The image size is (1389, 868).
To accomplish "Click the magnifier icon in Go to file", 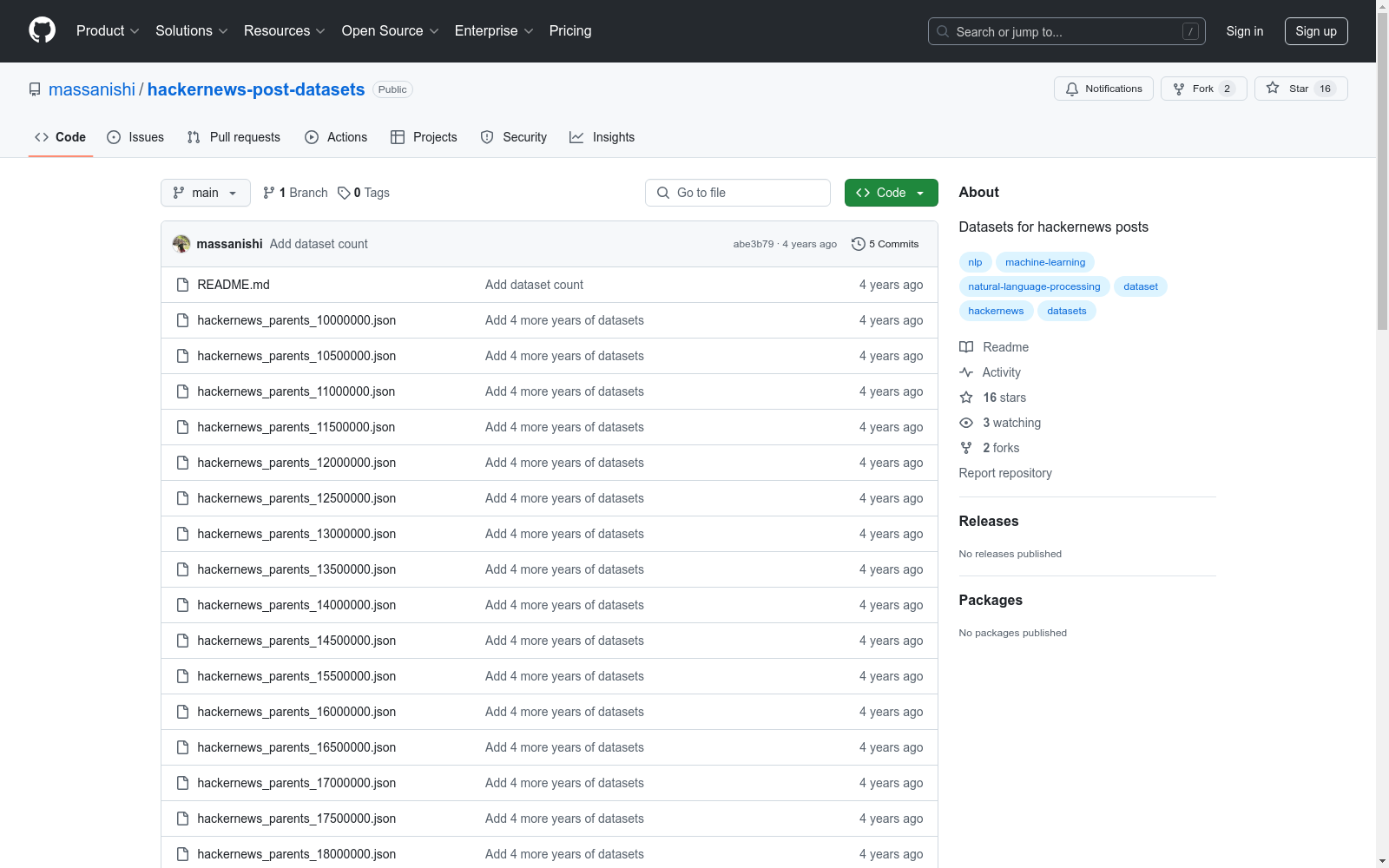I will point(663,193).
